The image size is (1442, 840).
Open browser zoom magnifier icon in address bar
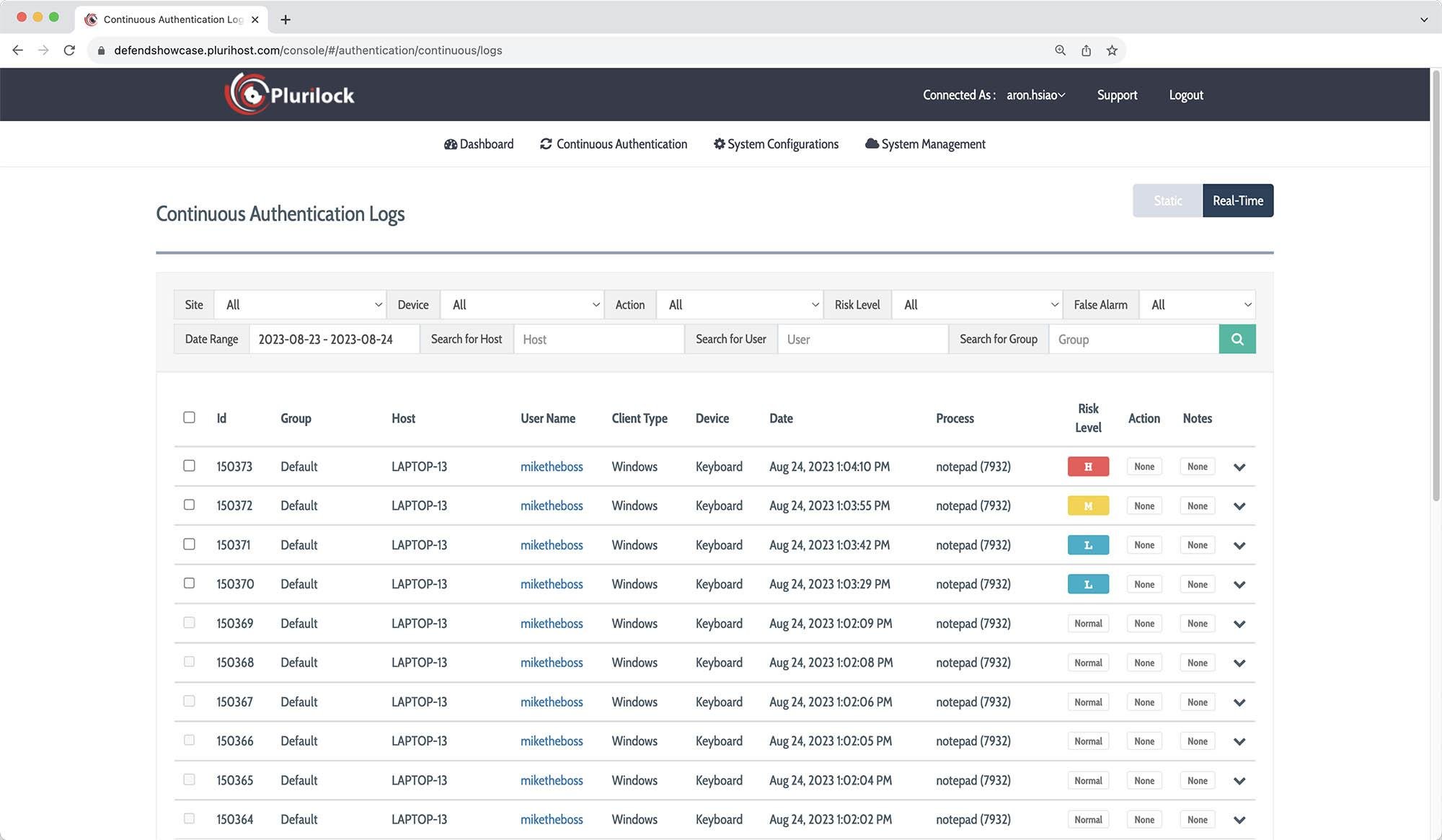(1060, 50)
